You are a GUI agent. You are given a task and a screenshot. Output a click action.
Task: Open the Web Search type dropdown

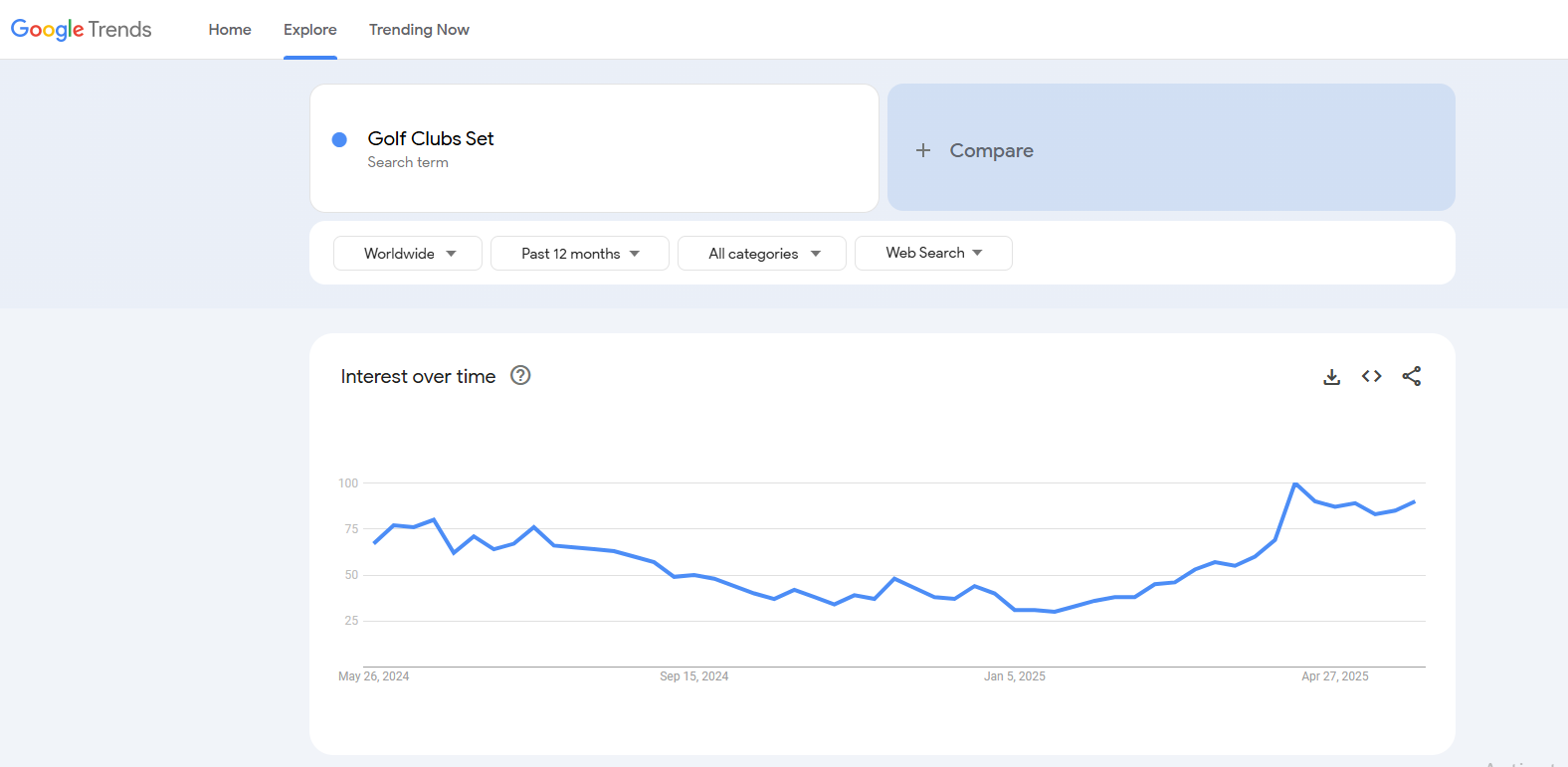[933, 253]
